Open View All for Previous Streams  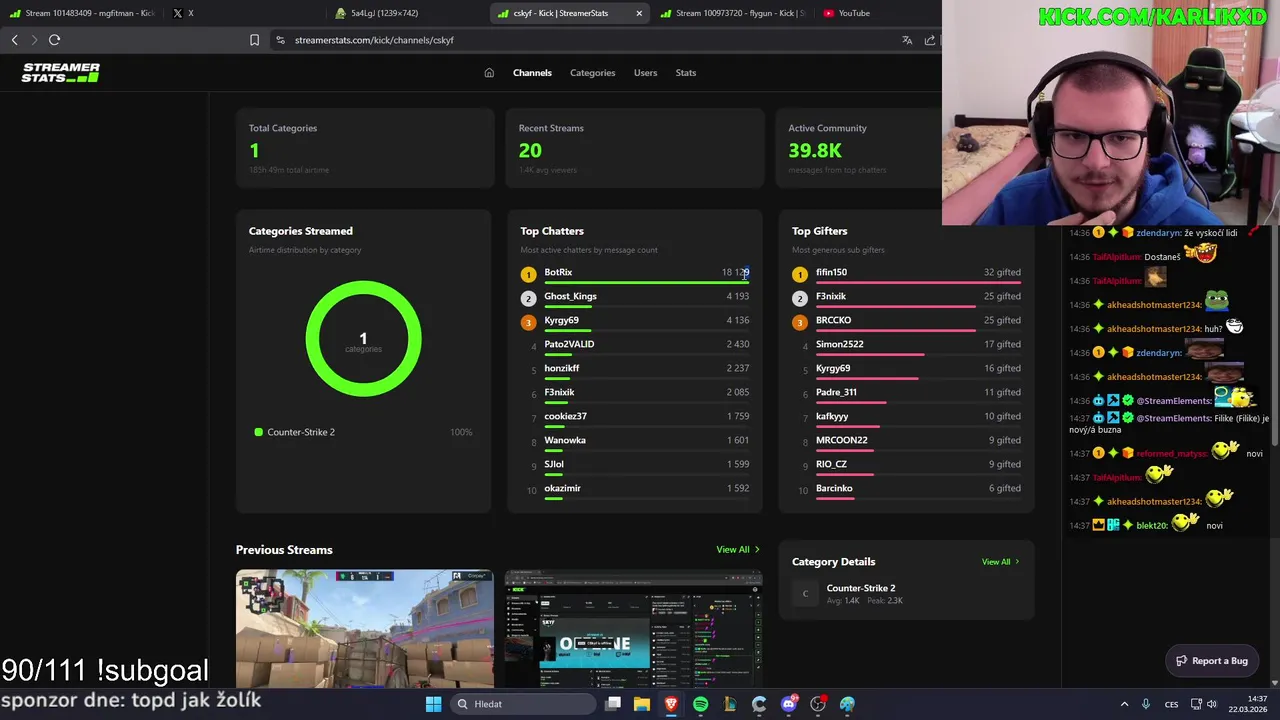pyautogui.click(x=738, y=550)
